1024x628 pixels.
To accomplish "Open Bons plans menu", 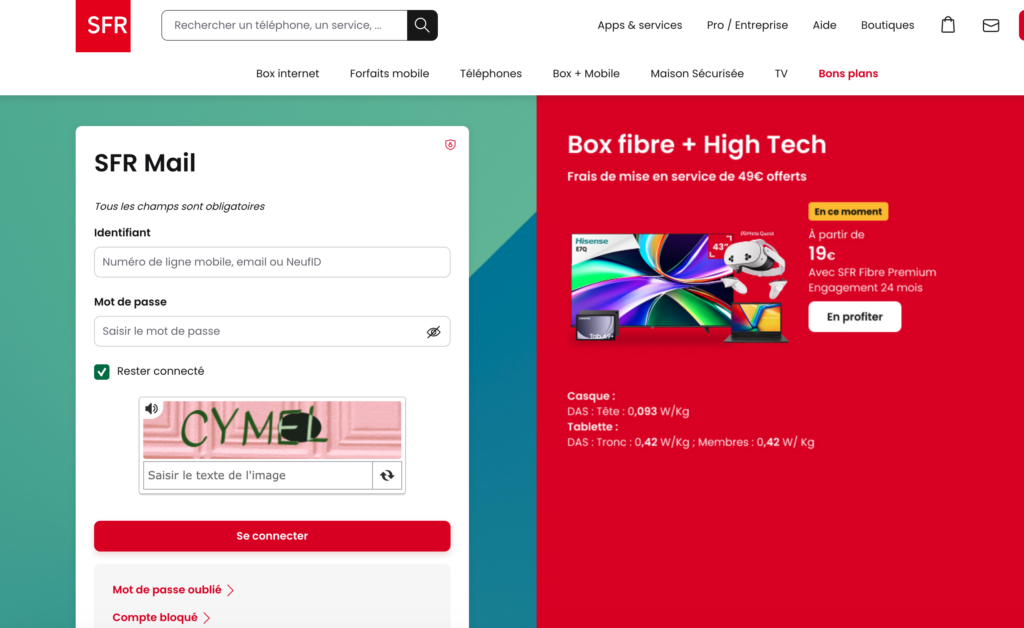I will click(848, 74).
